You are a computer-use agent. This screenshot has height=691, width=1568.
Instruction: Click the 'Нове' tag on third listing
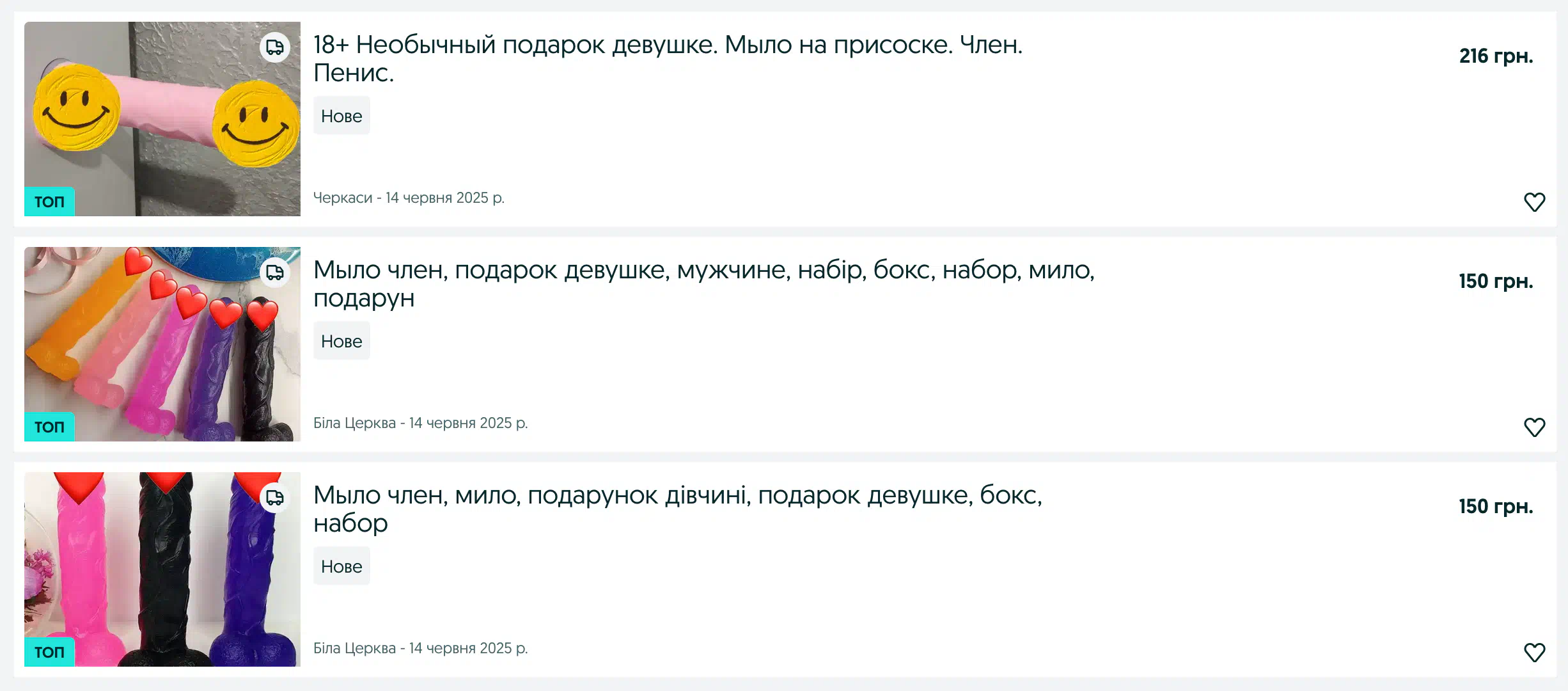[x=341, y=566]
